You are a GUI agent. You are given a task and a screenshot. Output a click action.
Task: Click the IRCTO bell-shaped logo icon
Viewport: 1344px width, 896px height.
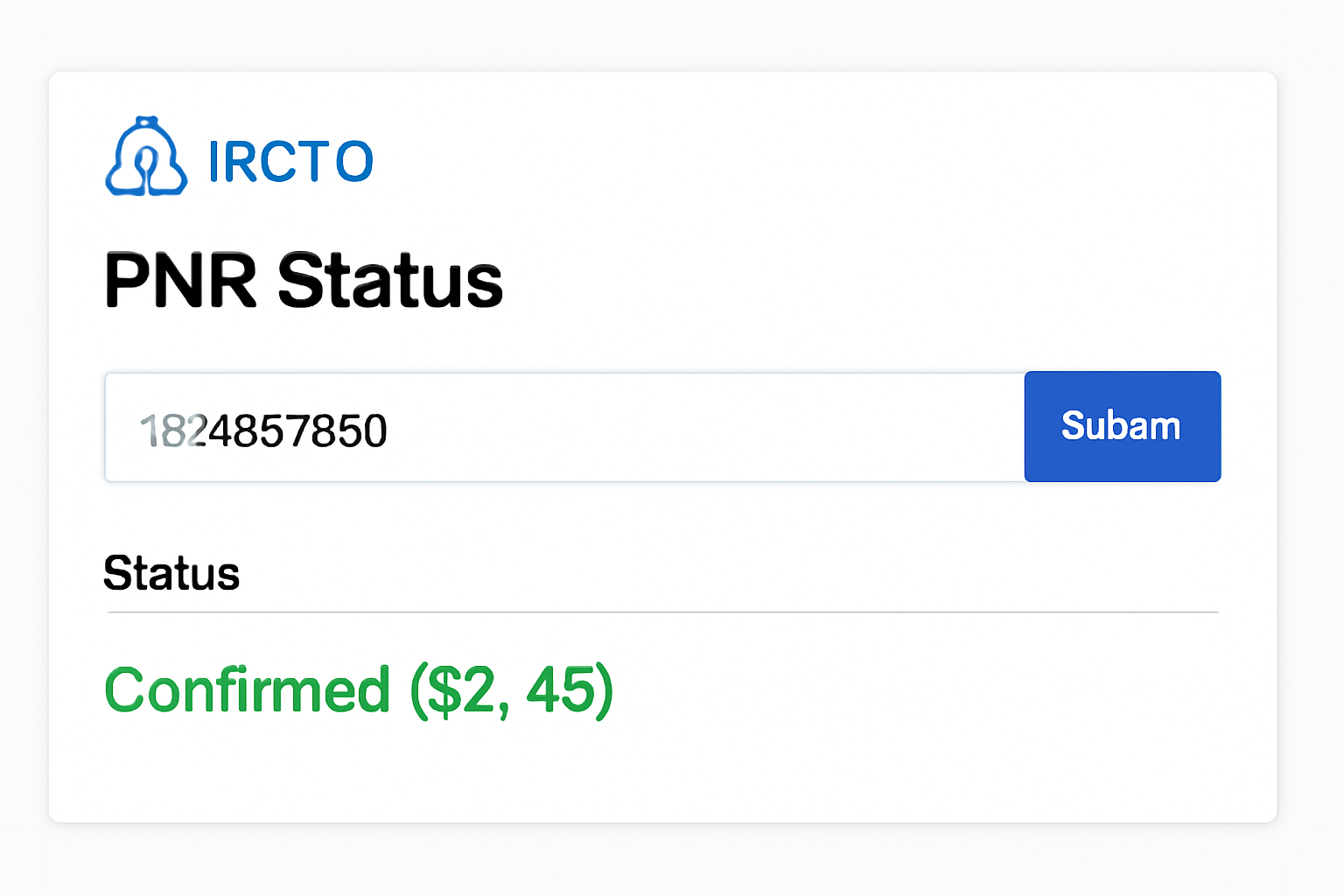146,157
